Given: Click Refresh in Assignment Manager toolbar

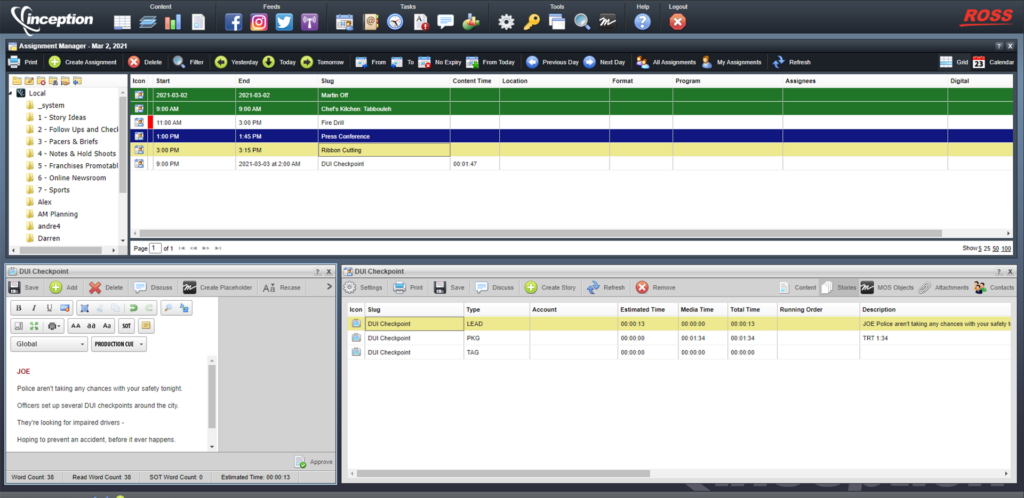Looking at the screenshot, I should (x=792, y=62).
